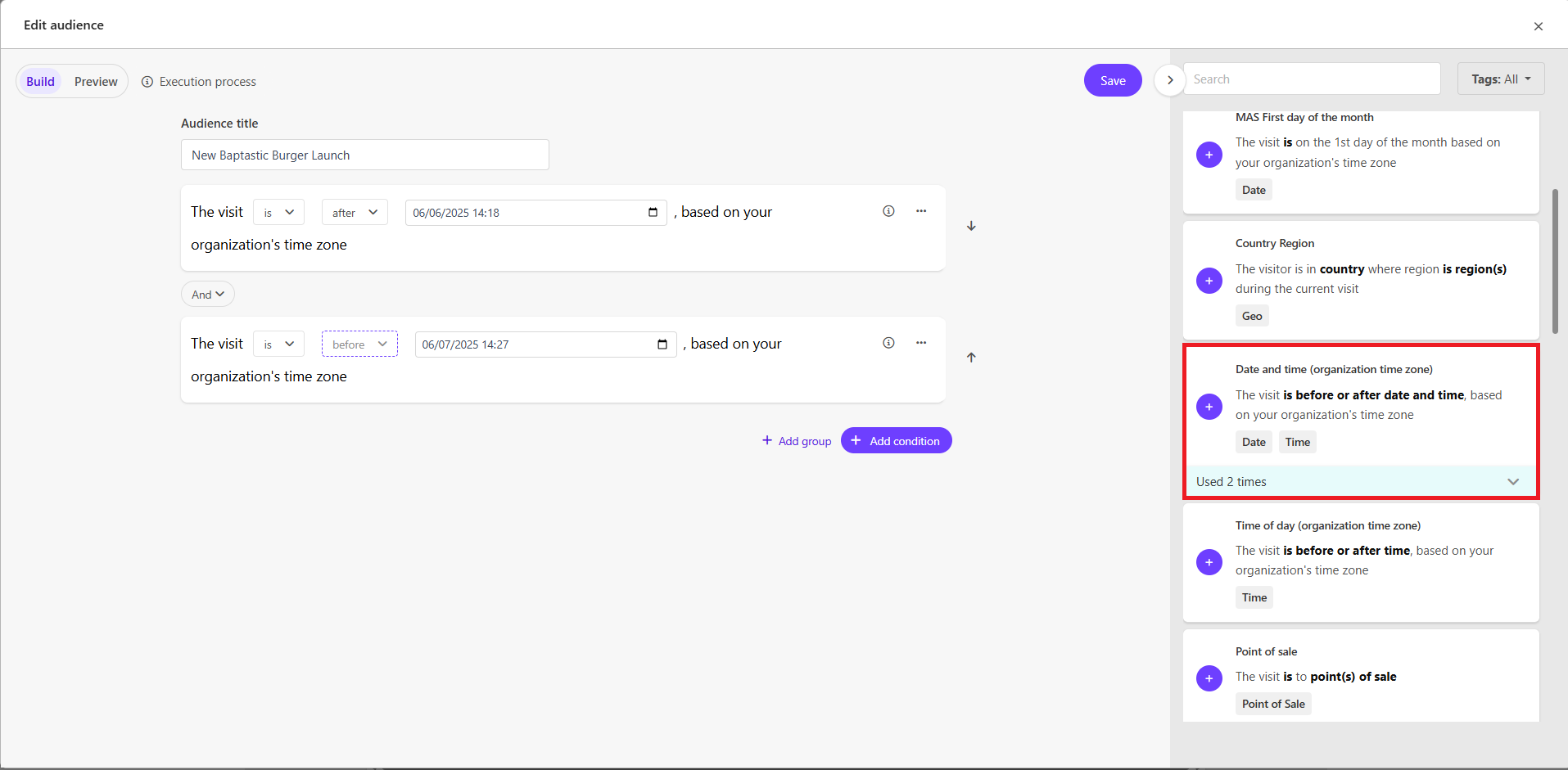1568x770 pixels.
Task: Select the Build tab
Action: pyautogui.click(x=40, y=82)
